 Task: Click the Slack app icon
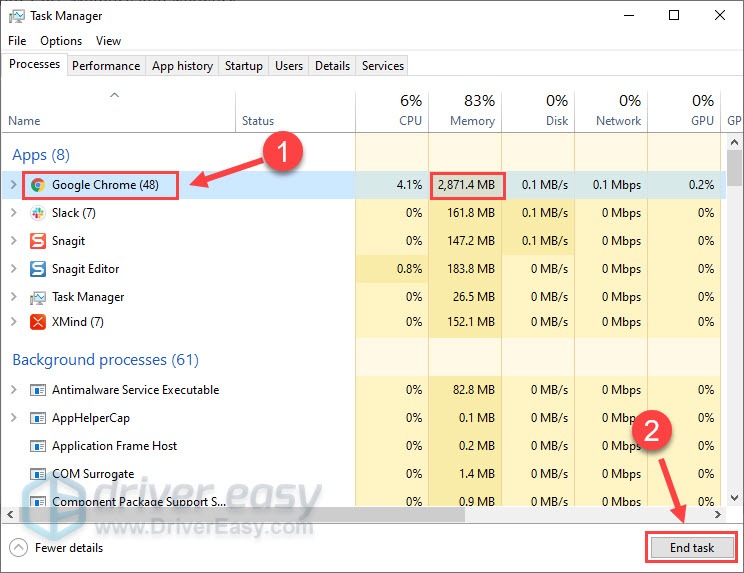(38, 213)
